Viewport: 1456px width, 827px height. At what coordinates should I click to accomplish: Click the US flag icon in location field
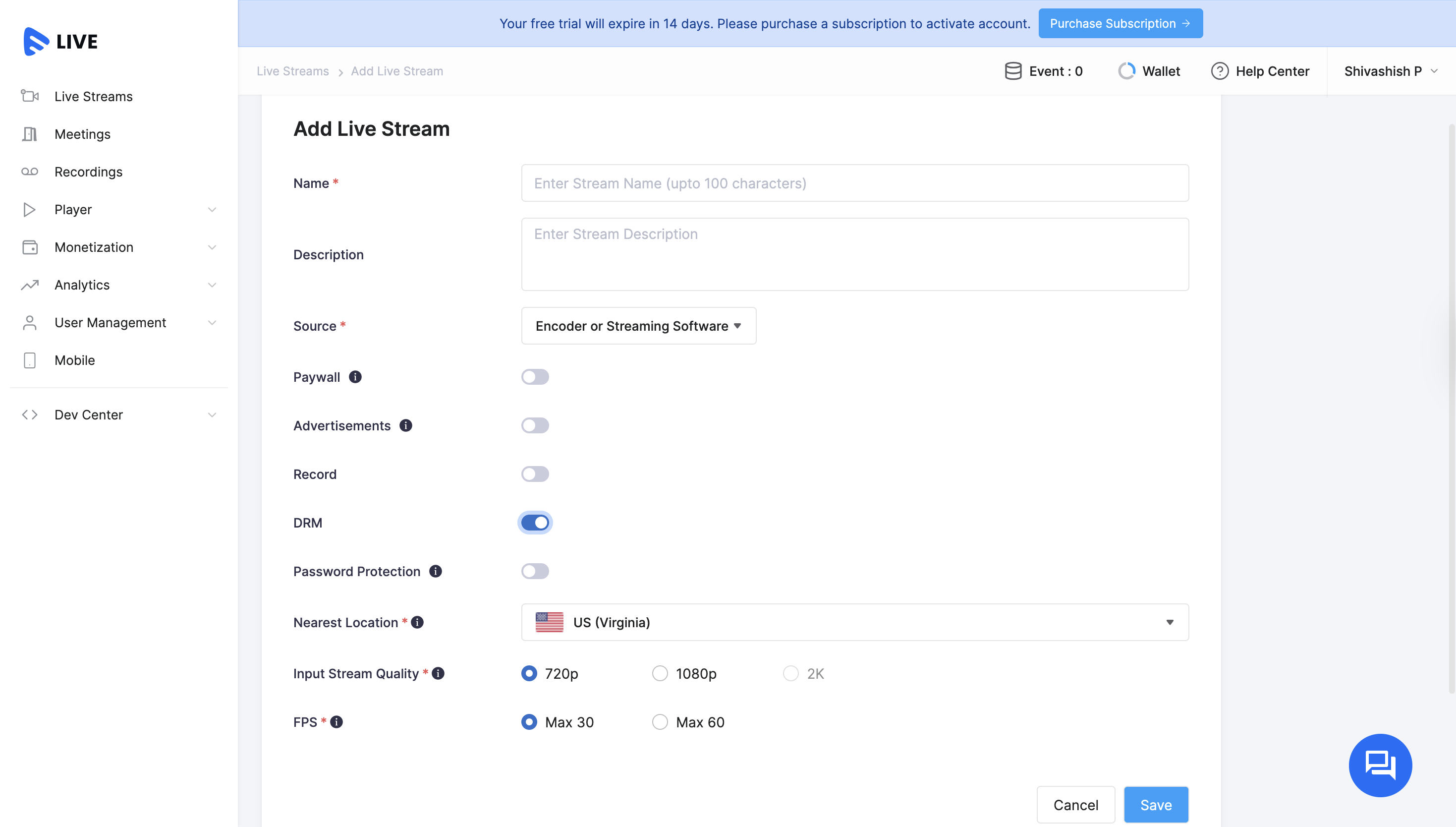(550, 623)
